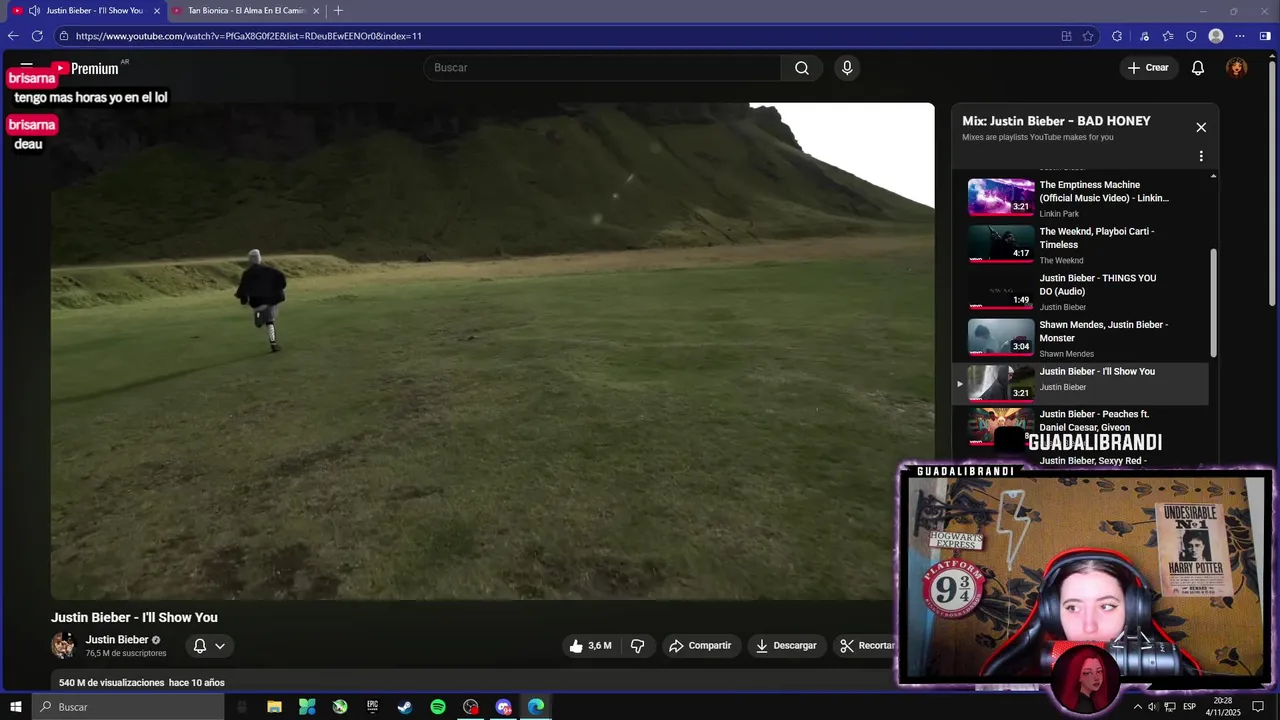
Task: Click the mix playlist scrollbar
Action: (x=1214, y=303)
